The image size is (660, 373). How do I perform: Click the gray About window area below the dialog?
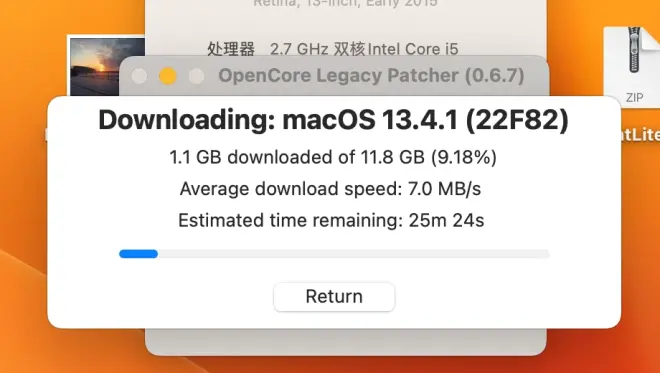[346, 341]
